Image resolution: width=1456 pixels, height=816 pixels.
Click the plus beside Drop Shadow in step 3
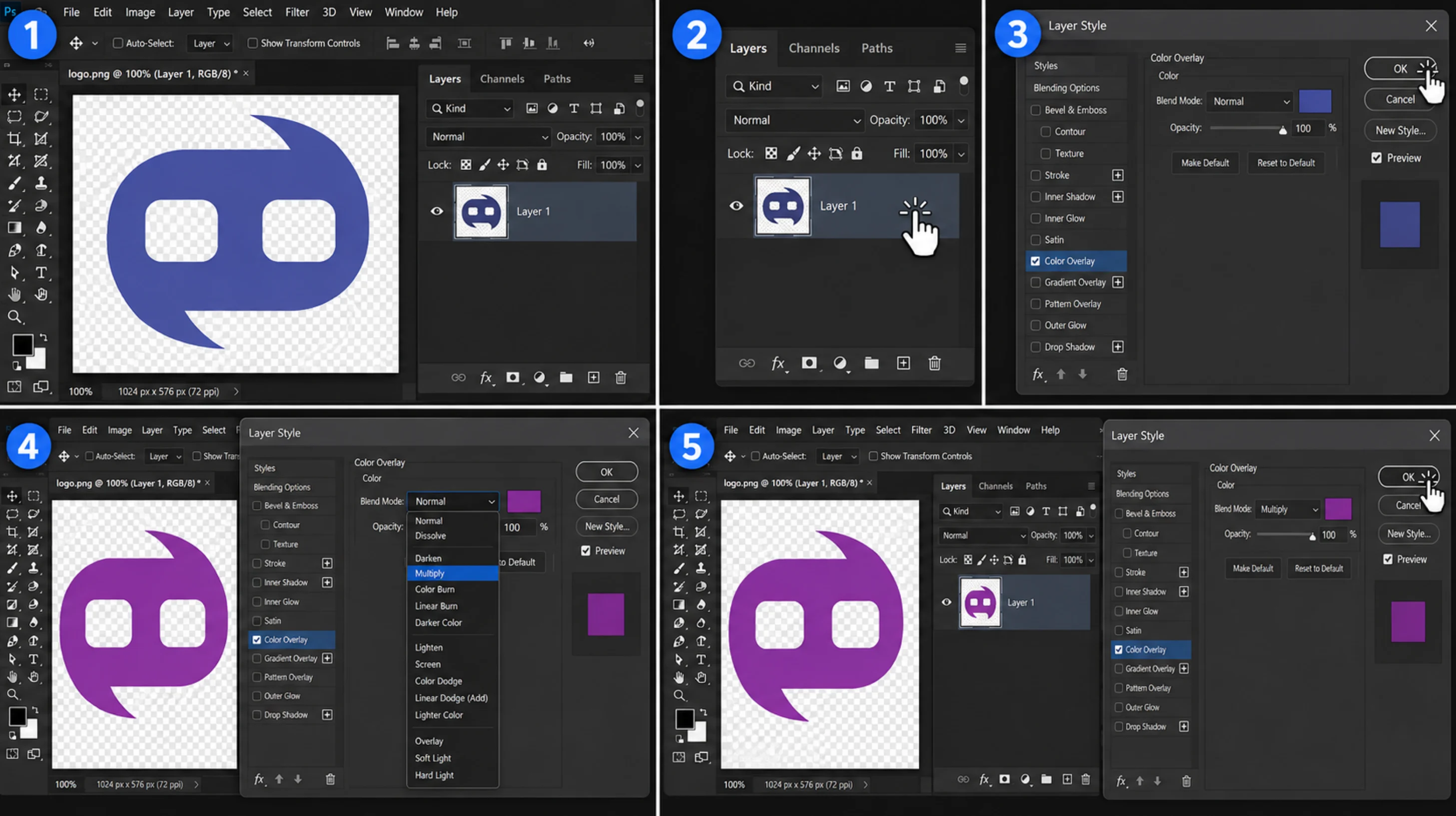1118,347
